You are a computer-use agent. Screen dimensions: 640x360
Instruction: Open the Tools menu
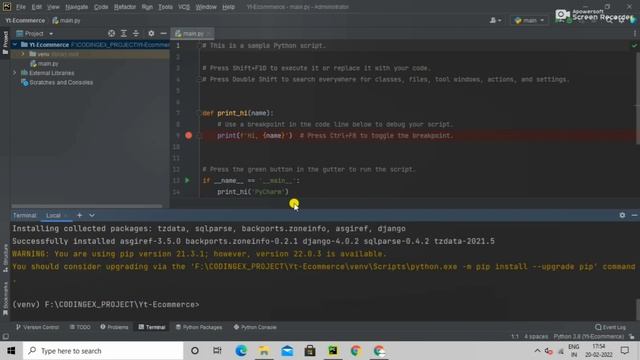pos(165,7)
